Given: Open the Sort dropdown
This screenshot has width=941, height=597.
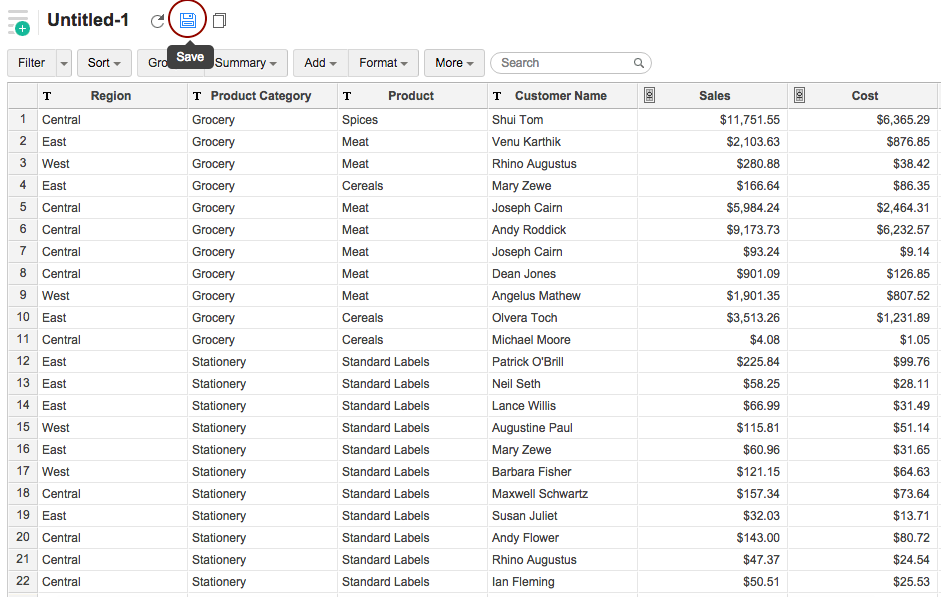Looking at the screenshot, I should (x=104, y=63).
